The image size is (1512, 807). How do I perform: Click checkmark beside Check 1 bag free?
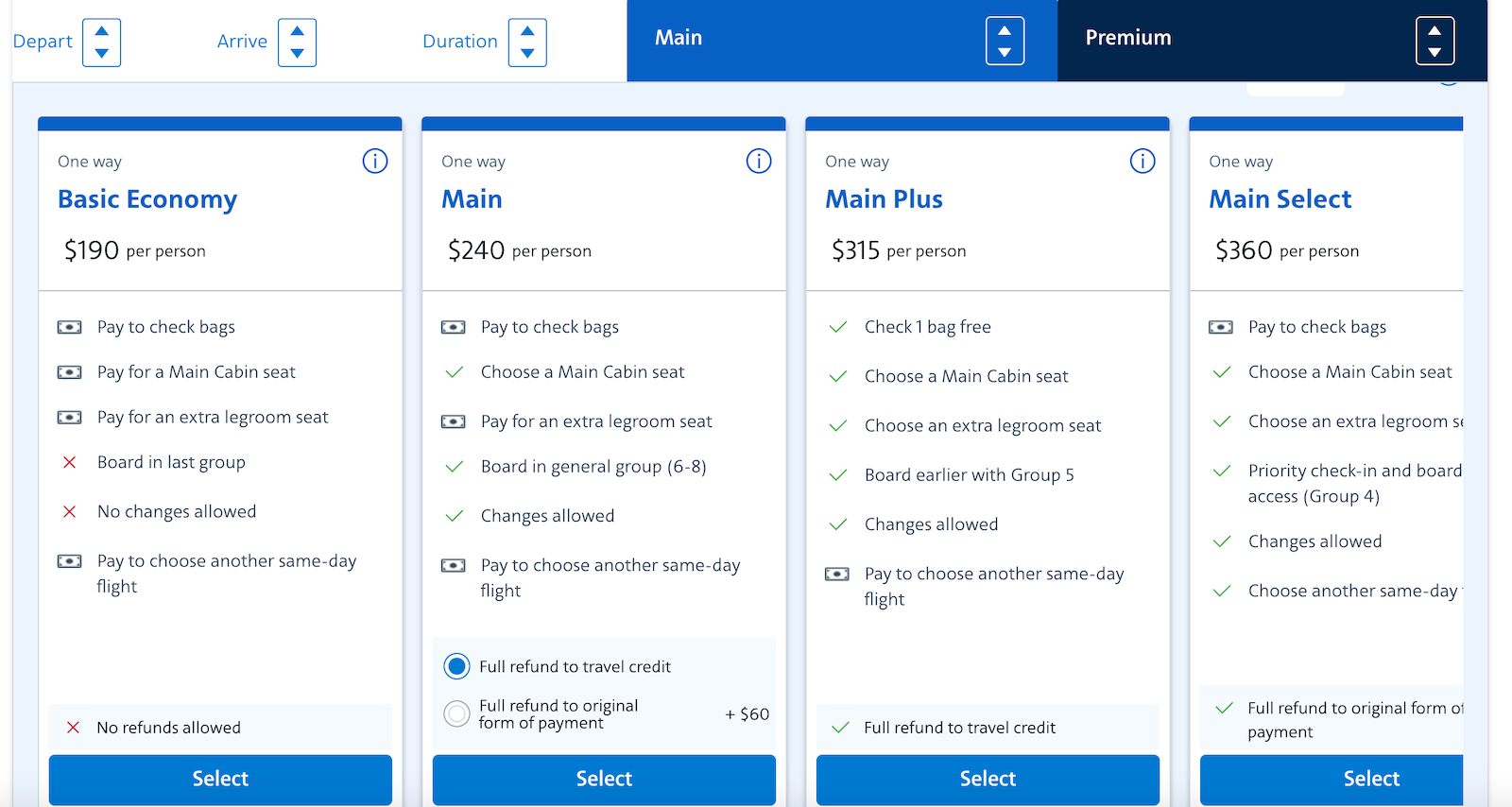tap(837, 327)
